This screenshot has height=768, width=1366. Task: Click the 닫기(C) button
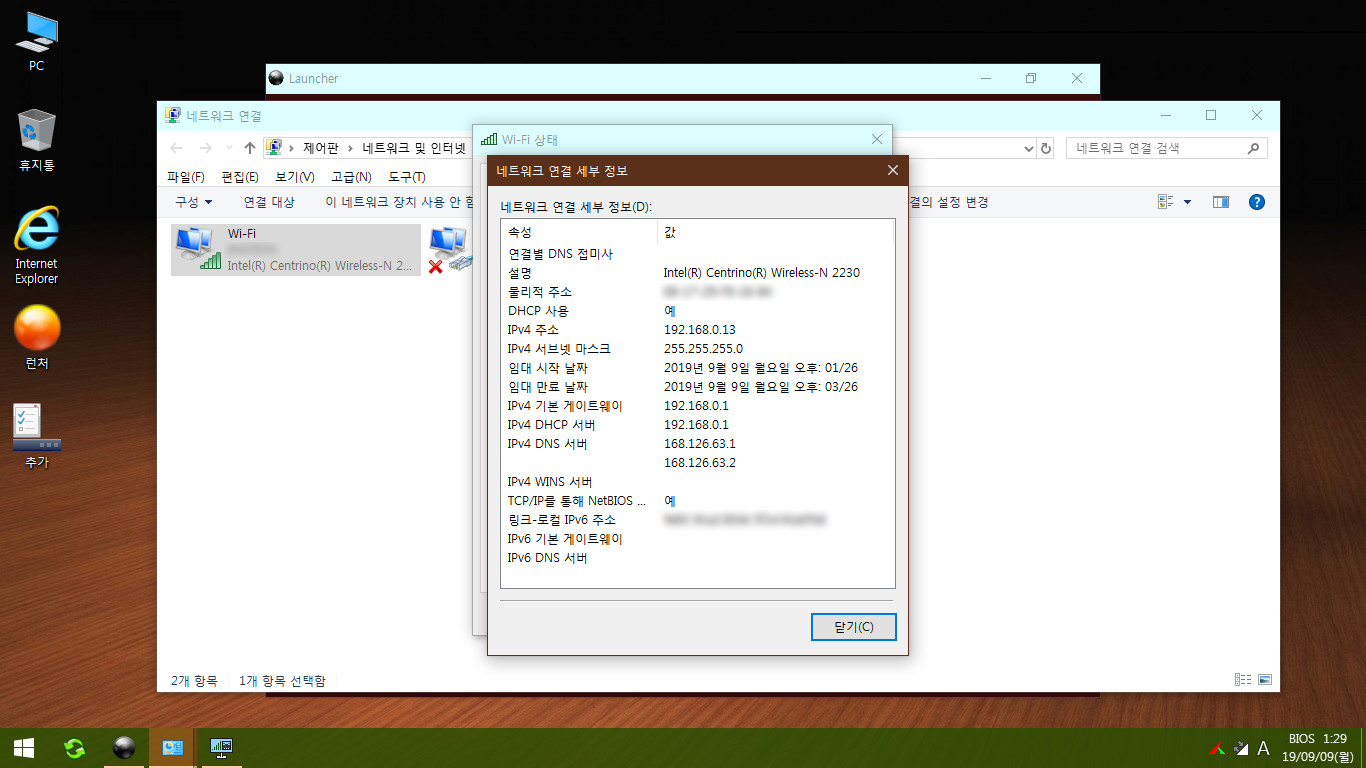tap(853, 627)
